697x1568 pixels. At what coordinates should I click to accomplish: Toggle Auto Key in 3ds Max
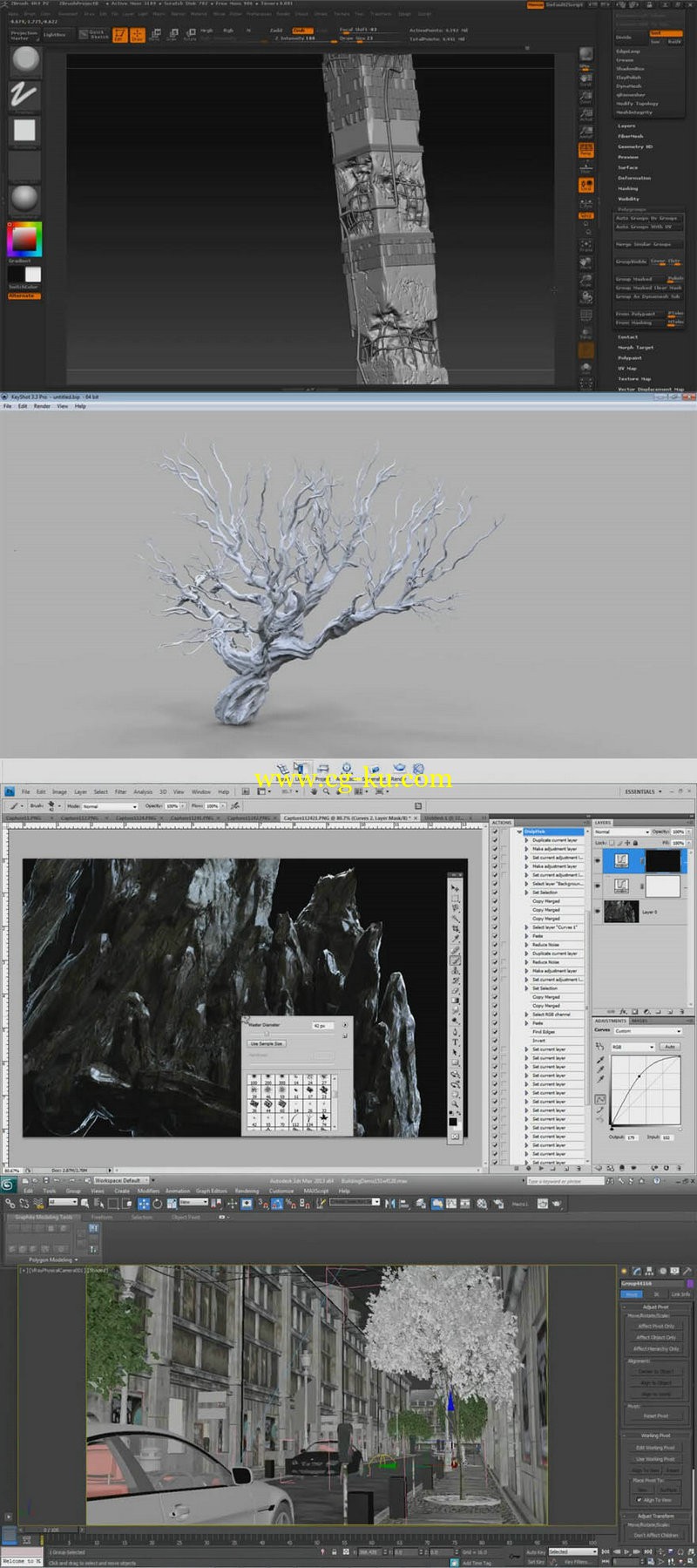536,1552
